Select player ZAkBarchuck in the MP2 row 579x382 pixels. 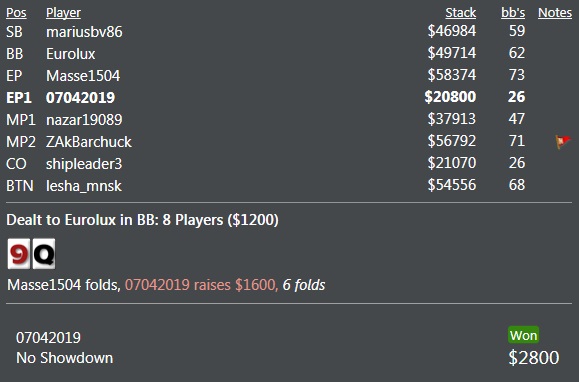point(89,142)
